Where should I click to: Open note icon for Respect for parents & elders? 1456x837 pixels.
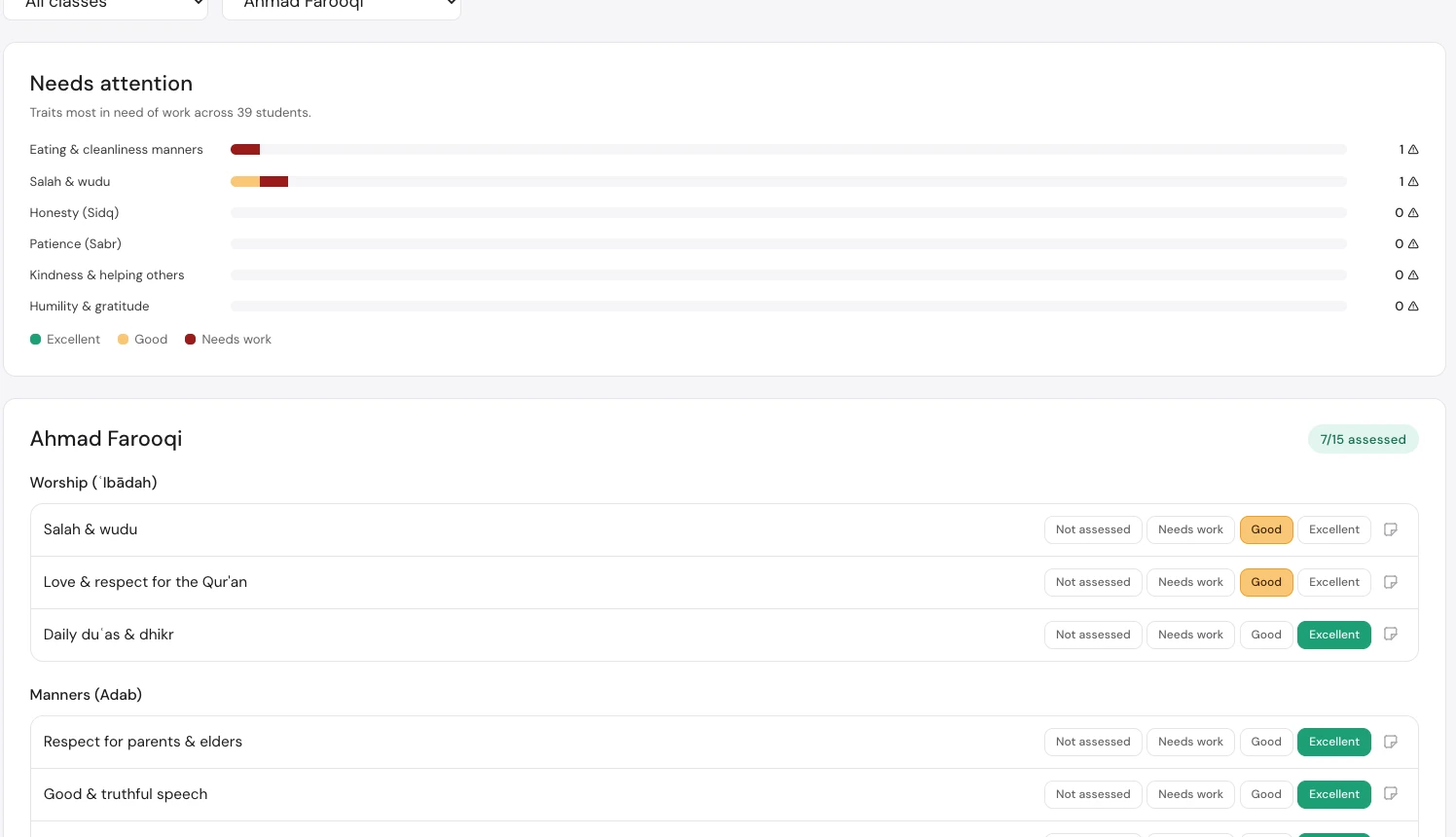1391,742
